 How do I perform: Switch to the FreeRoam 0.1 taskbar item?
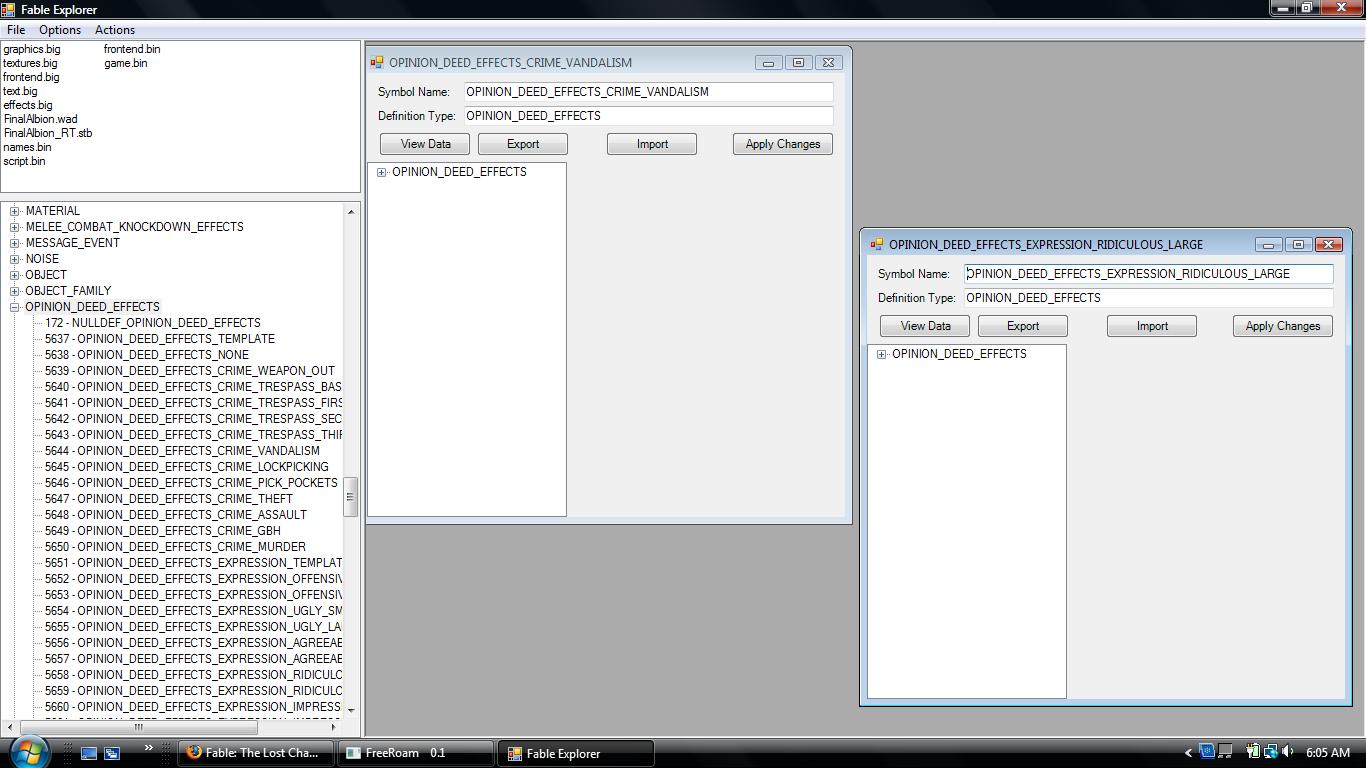coord(415,753)
